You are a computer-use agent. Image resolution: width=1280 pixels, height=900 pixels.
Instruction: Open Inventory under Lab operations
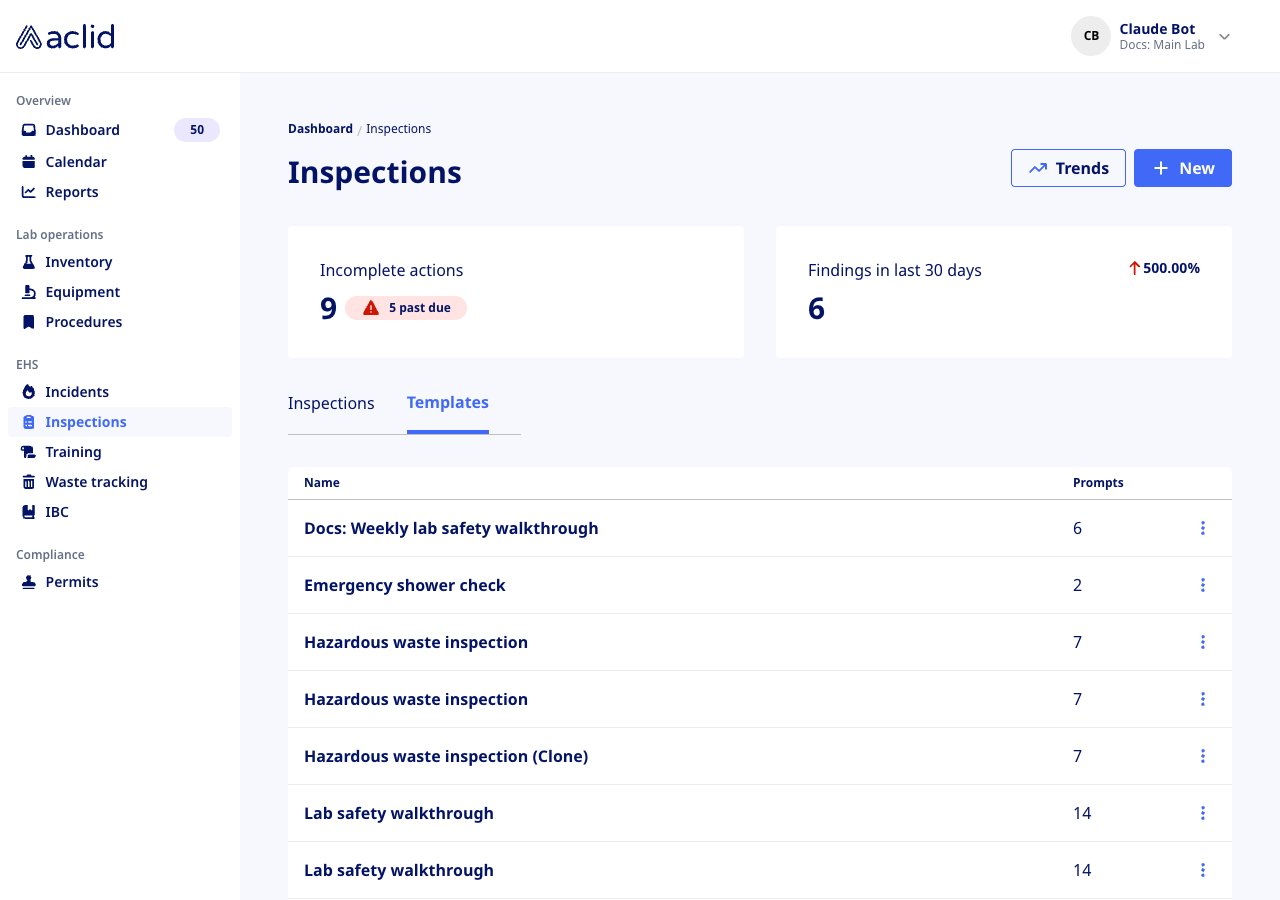point(119,262)
